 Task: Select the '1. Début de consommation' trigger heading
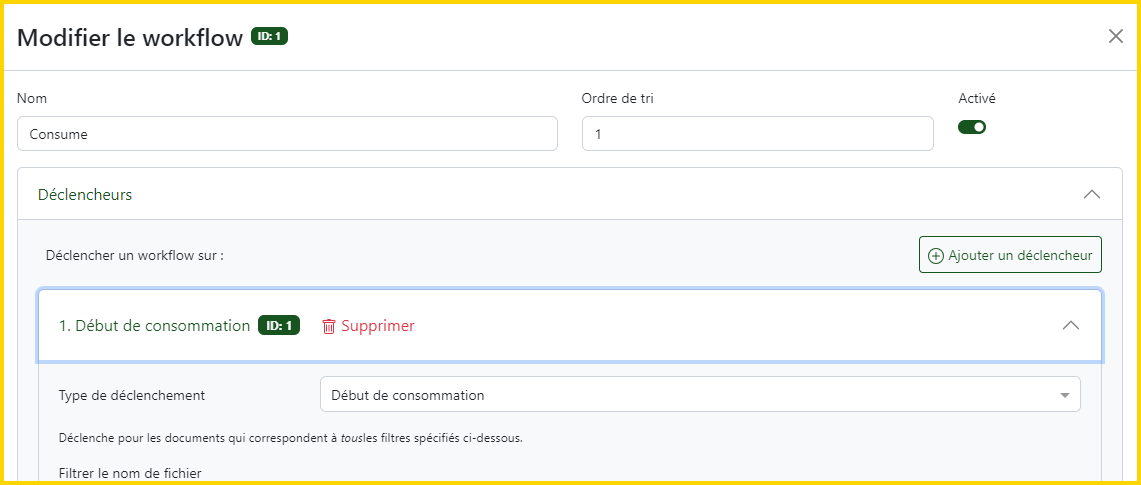(154, 326)
